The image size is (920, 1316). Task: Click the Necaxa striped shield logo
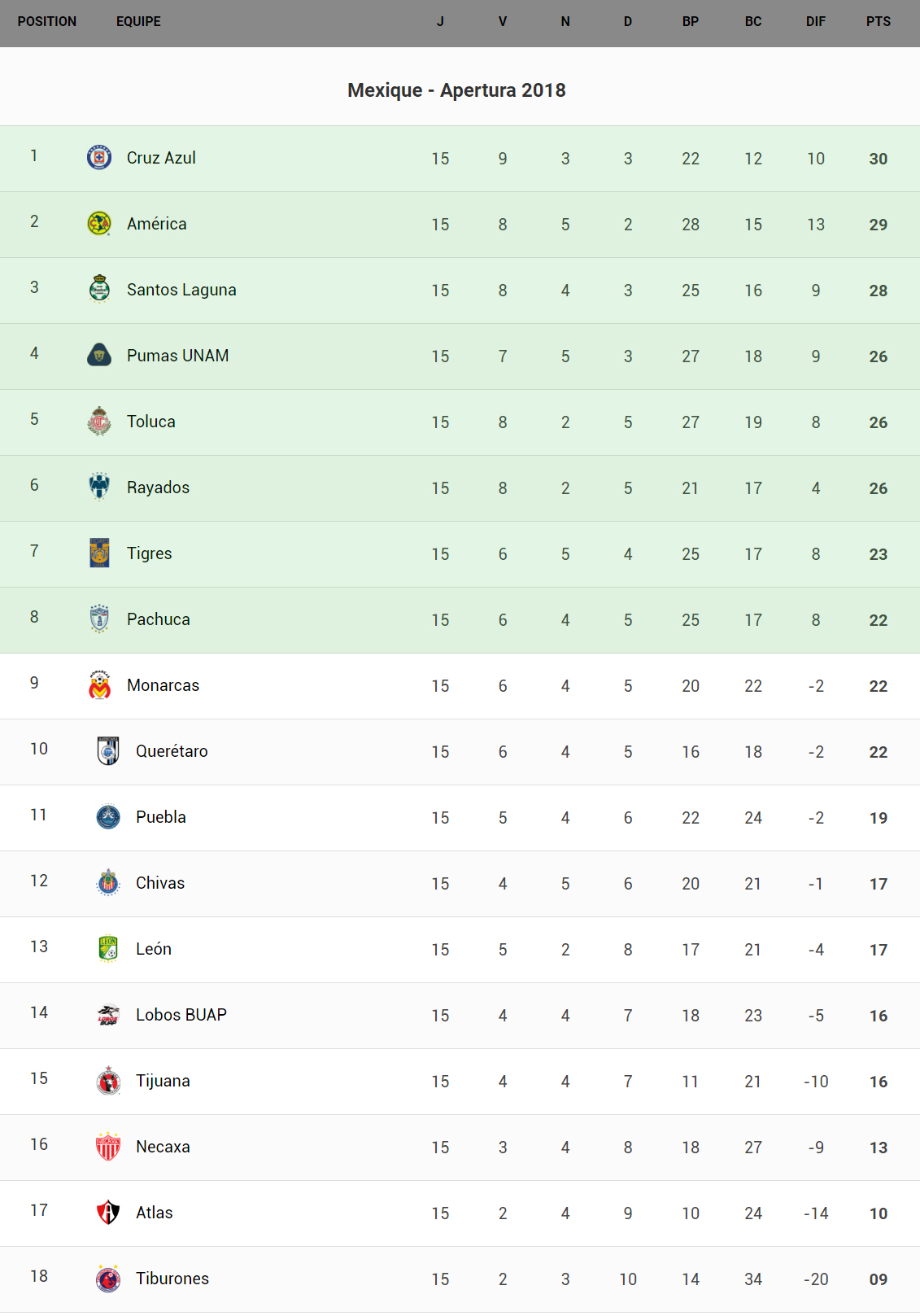tap(108, 1146)
